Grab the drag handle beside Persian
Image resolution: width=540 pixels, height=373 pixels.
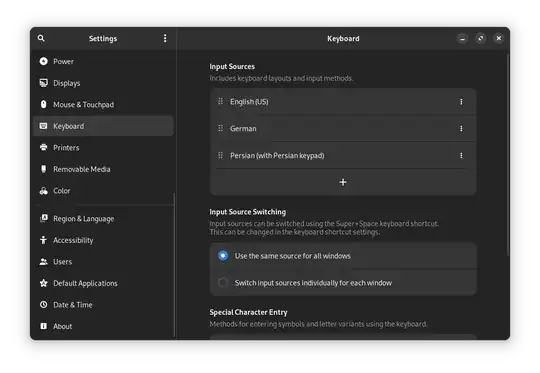(x=220, y=155)
